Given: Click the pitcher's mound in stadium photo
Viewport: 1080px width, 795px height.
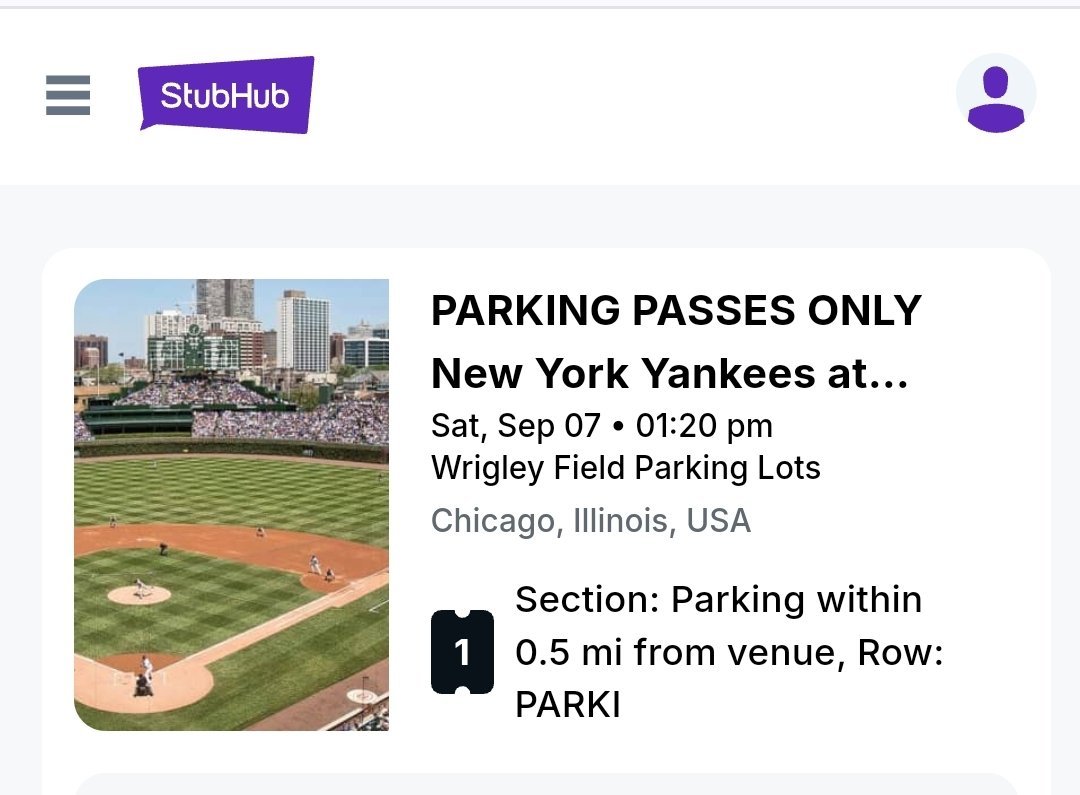Looking at the screenshot, I should [x=139, y=594].
